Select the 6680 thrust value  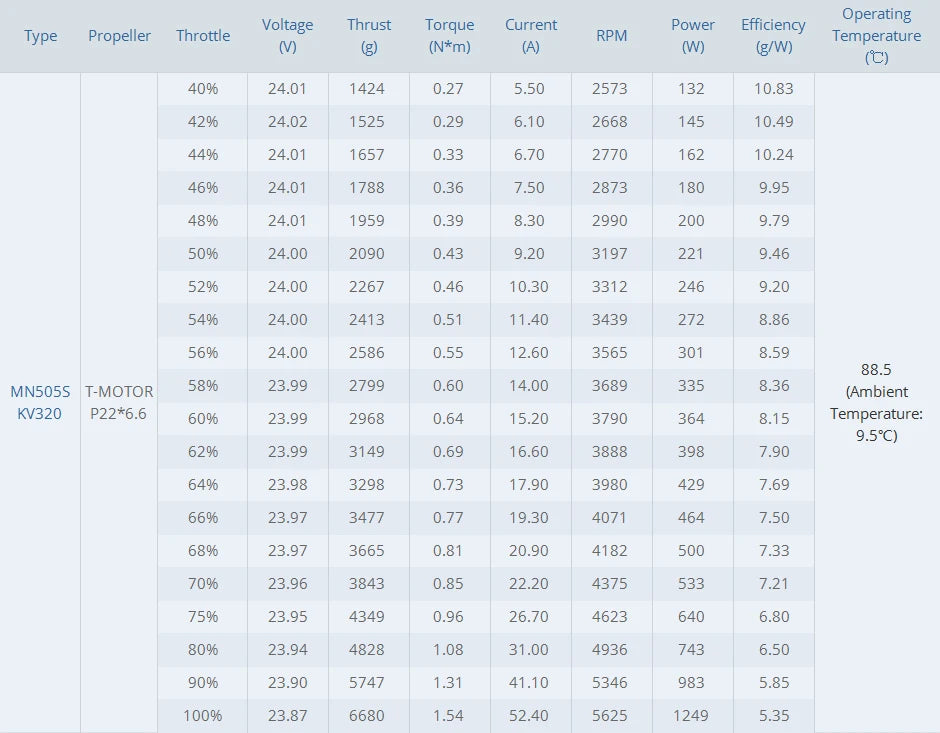[367, 716]
